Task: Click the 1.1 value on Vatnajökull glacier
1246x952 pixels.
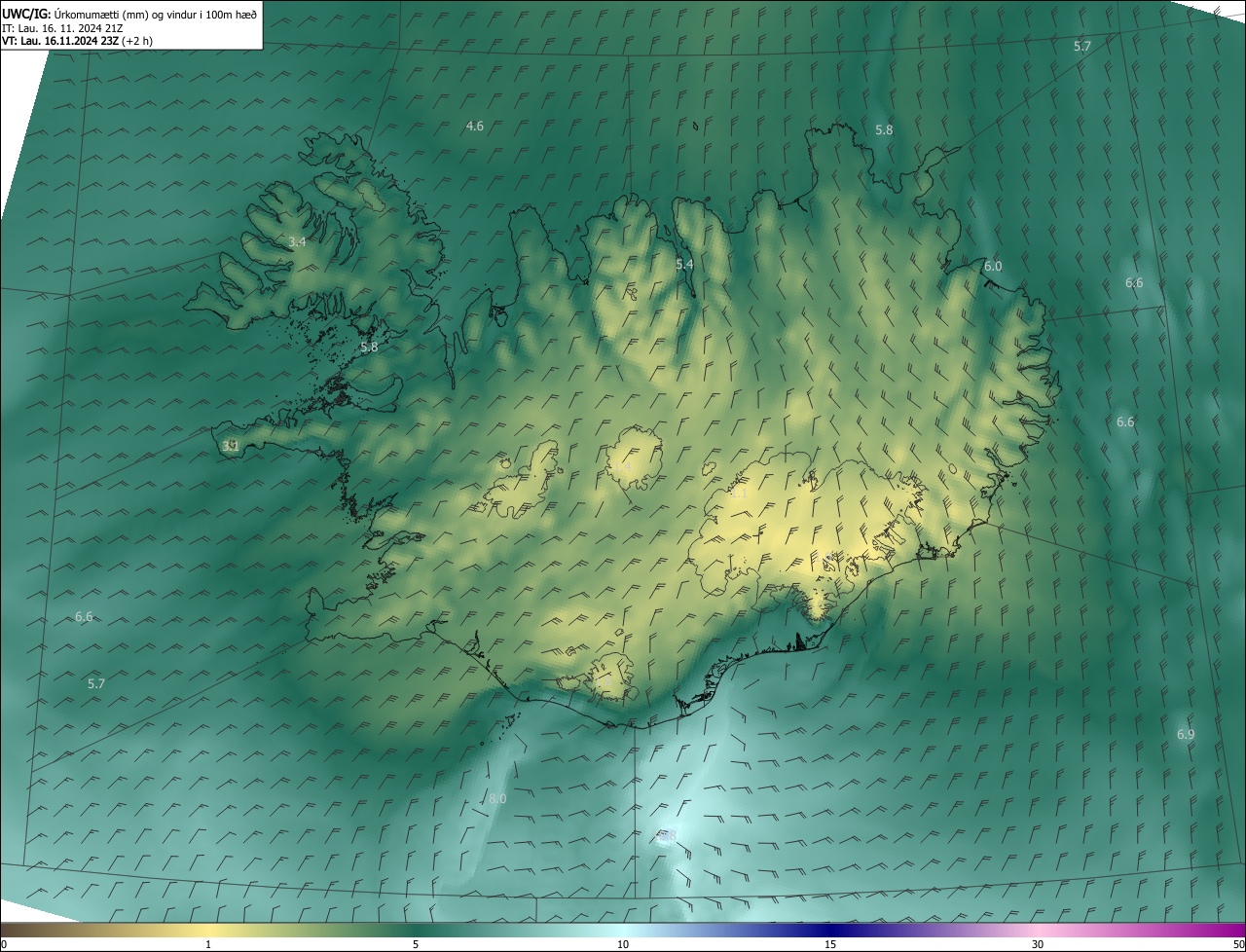Action: coord(738,494)
